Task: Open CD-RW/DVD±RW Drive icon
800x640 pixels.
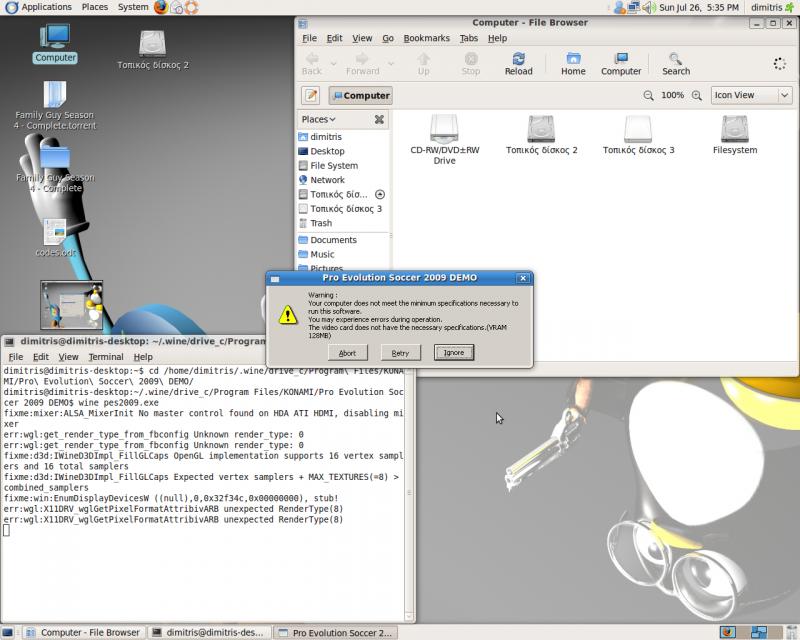Action: click(x=444, y=139)
